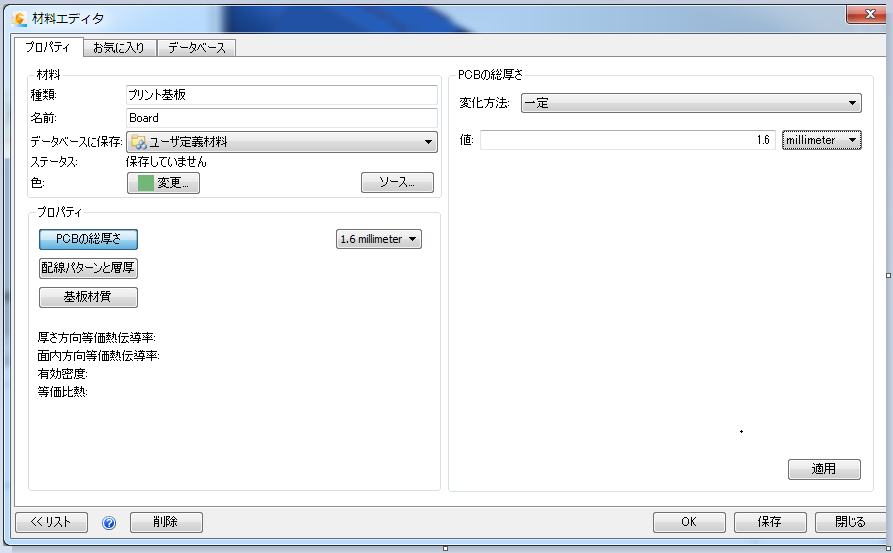
Task: Click the 適用 button
Action: click(x=824, y=469)
